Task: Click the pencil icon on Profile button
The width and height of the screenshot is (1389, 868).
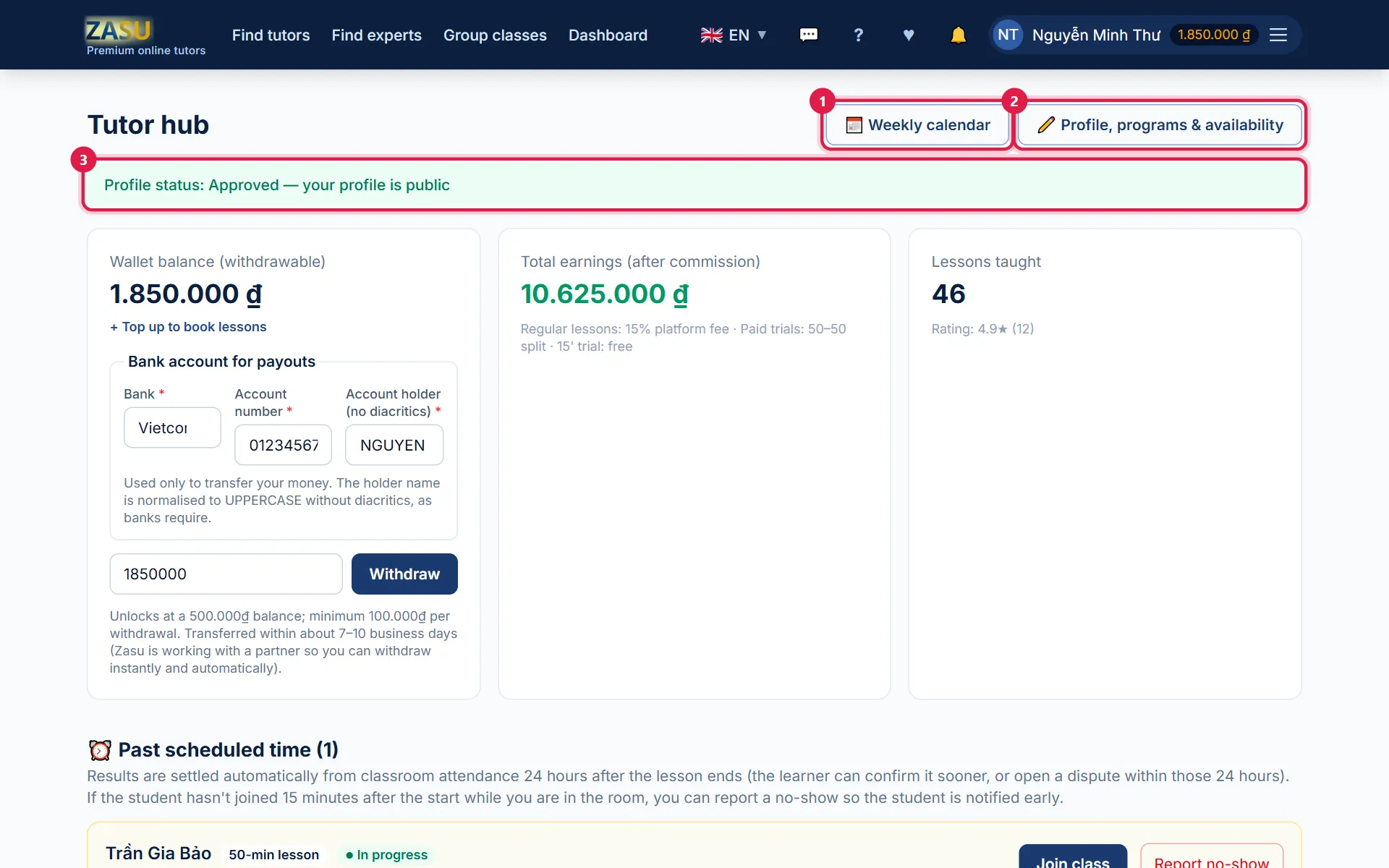Action: coord(1046,125)
